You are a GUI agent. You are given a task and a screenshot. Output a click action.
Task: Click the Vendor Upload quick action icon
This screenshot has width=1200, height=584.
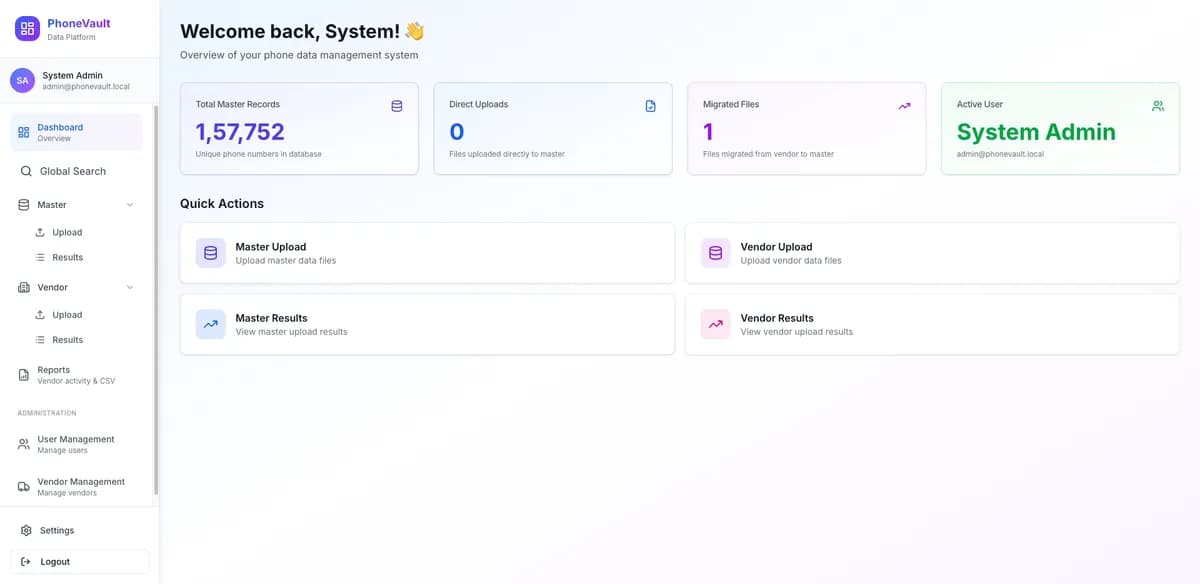pyautogui.click(x=715, y=253)
